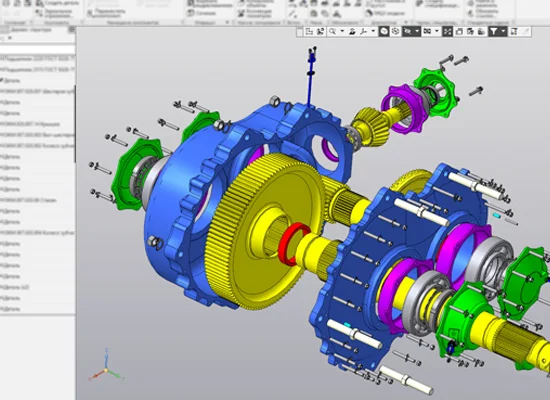Open the dropdown arrow next to the zoom magnifier

tap(342, 32)
